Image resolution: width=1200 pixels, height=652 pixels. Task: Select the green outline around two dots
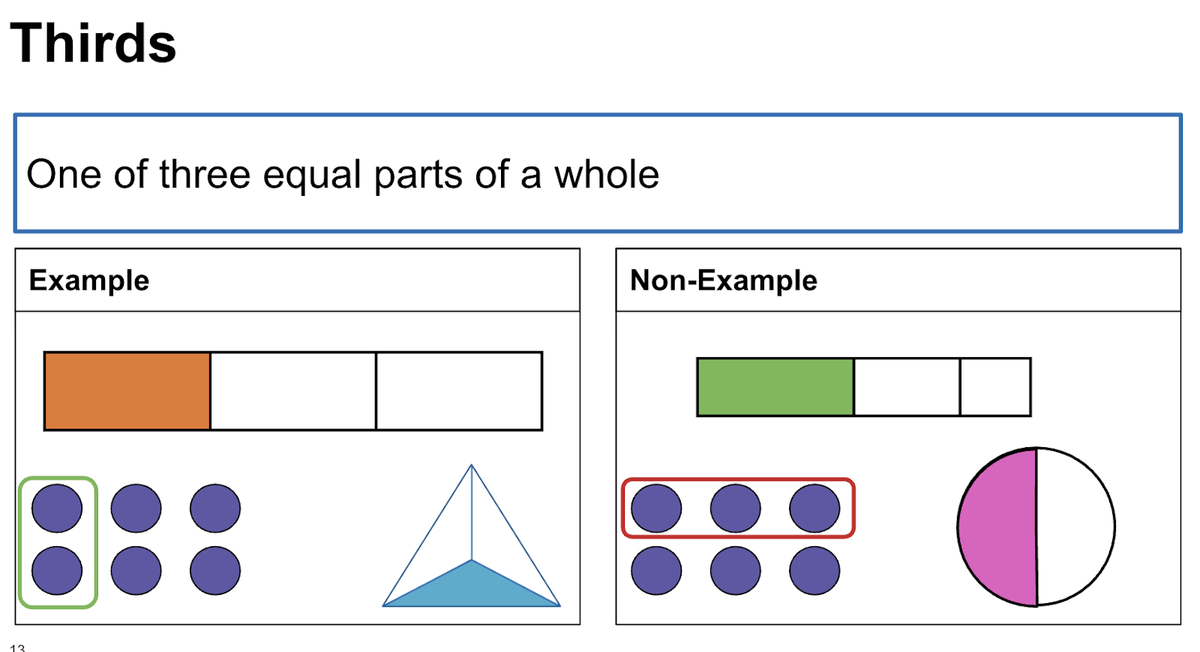tap(58, 542)
